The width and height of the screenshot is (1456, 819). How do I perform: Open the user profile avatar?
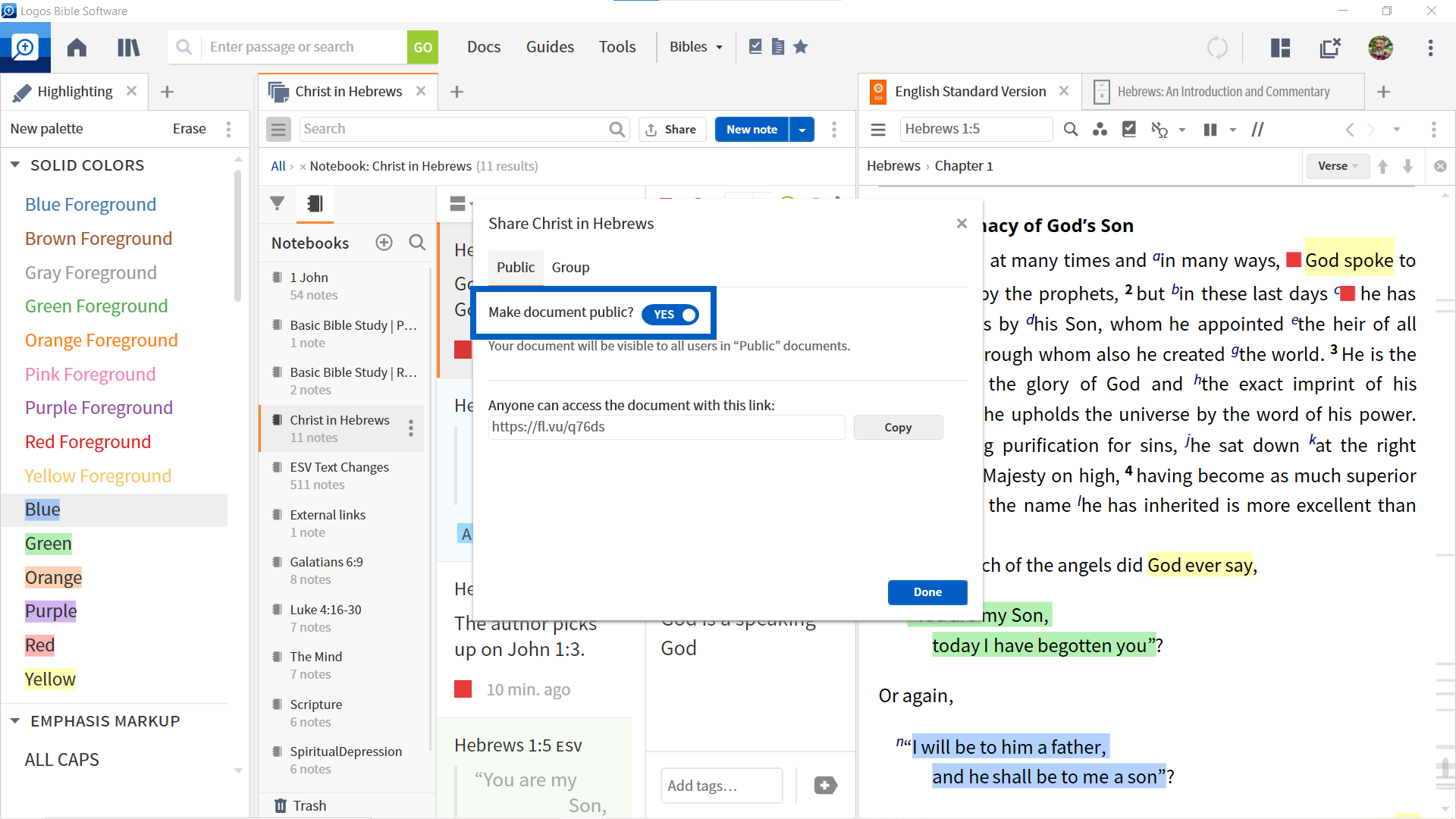click(1380, 48)
